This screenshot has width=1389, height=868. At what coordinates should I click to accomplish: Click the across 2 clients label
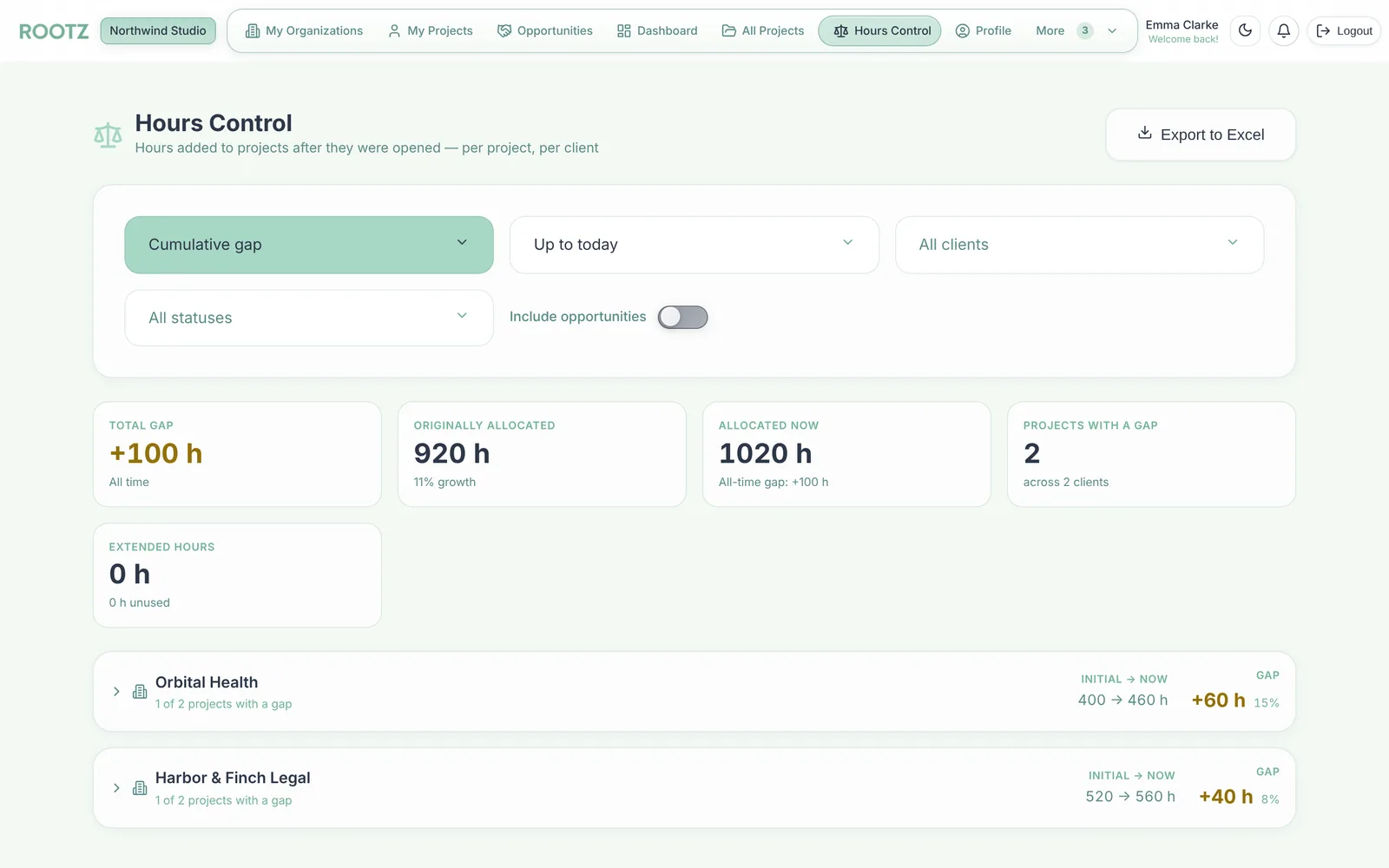click(1066, 482)
